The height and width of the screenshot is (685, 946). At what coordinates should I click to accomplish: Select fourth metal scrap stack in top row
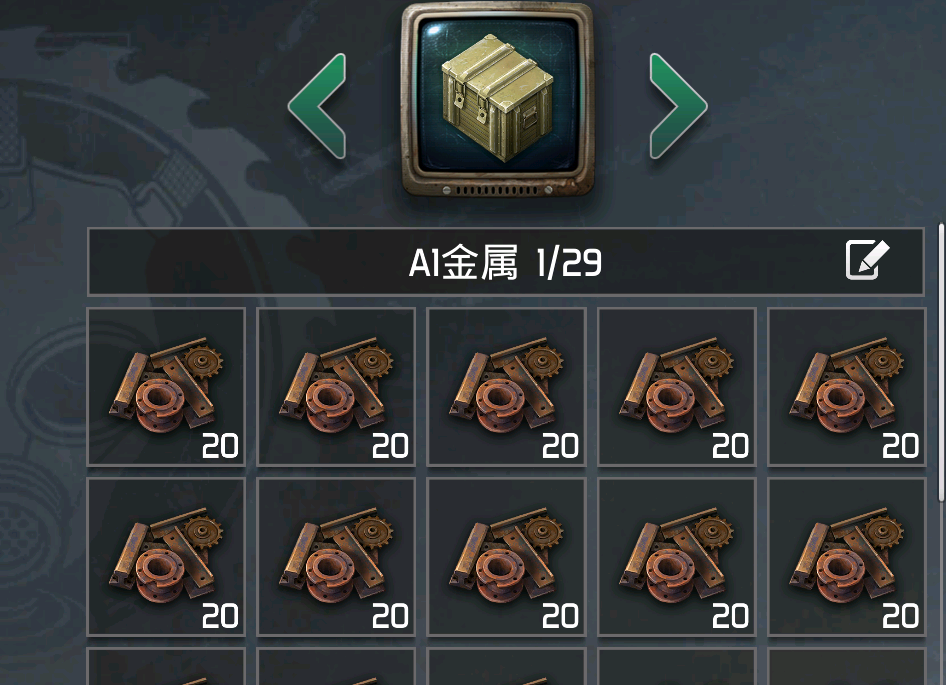point(676,387)
